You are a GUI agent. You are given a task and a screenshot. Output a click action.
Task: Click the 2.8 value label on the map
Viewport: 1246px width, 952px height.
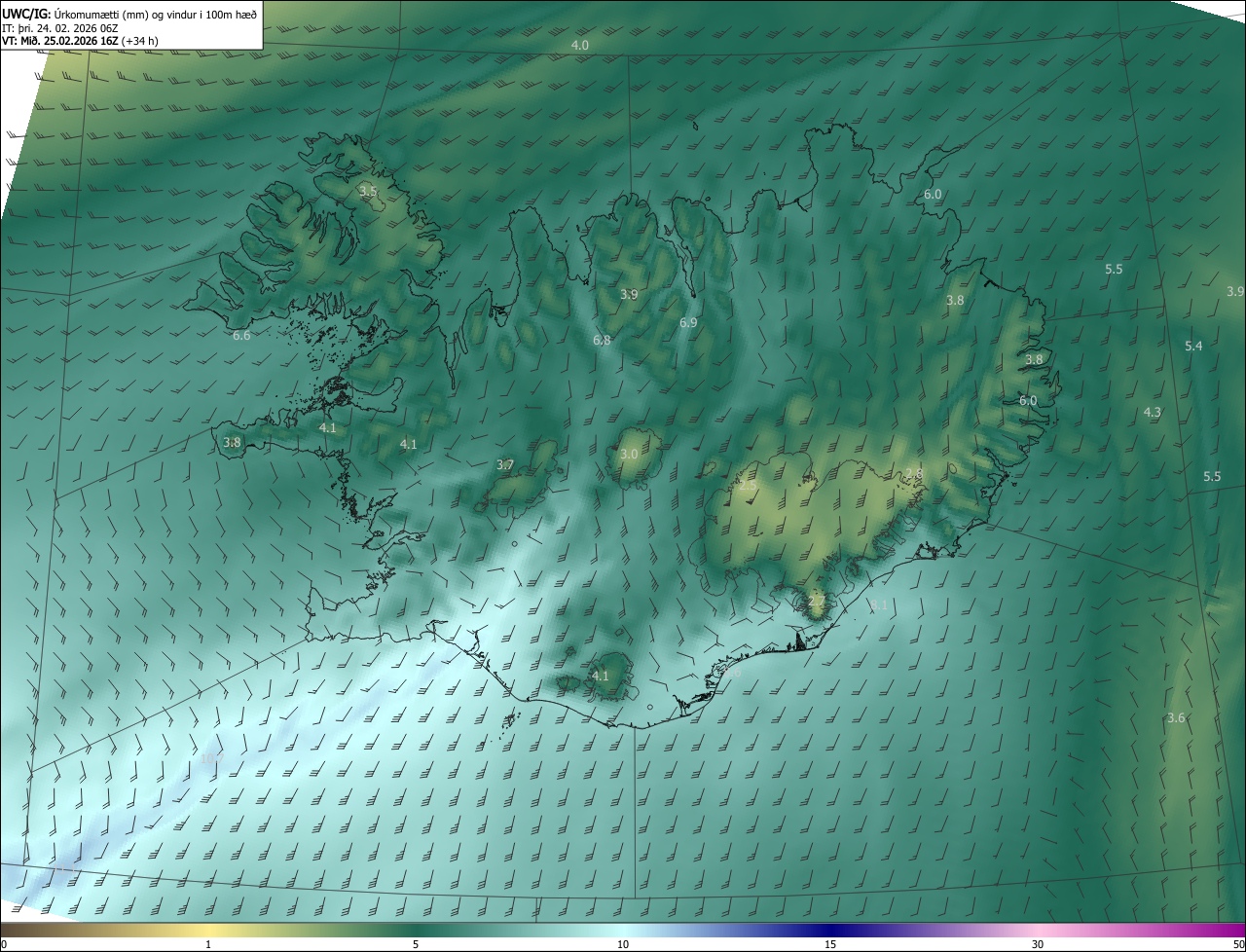913,474
